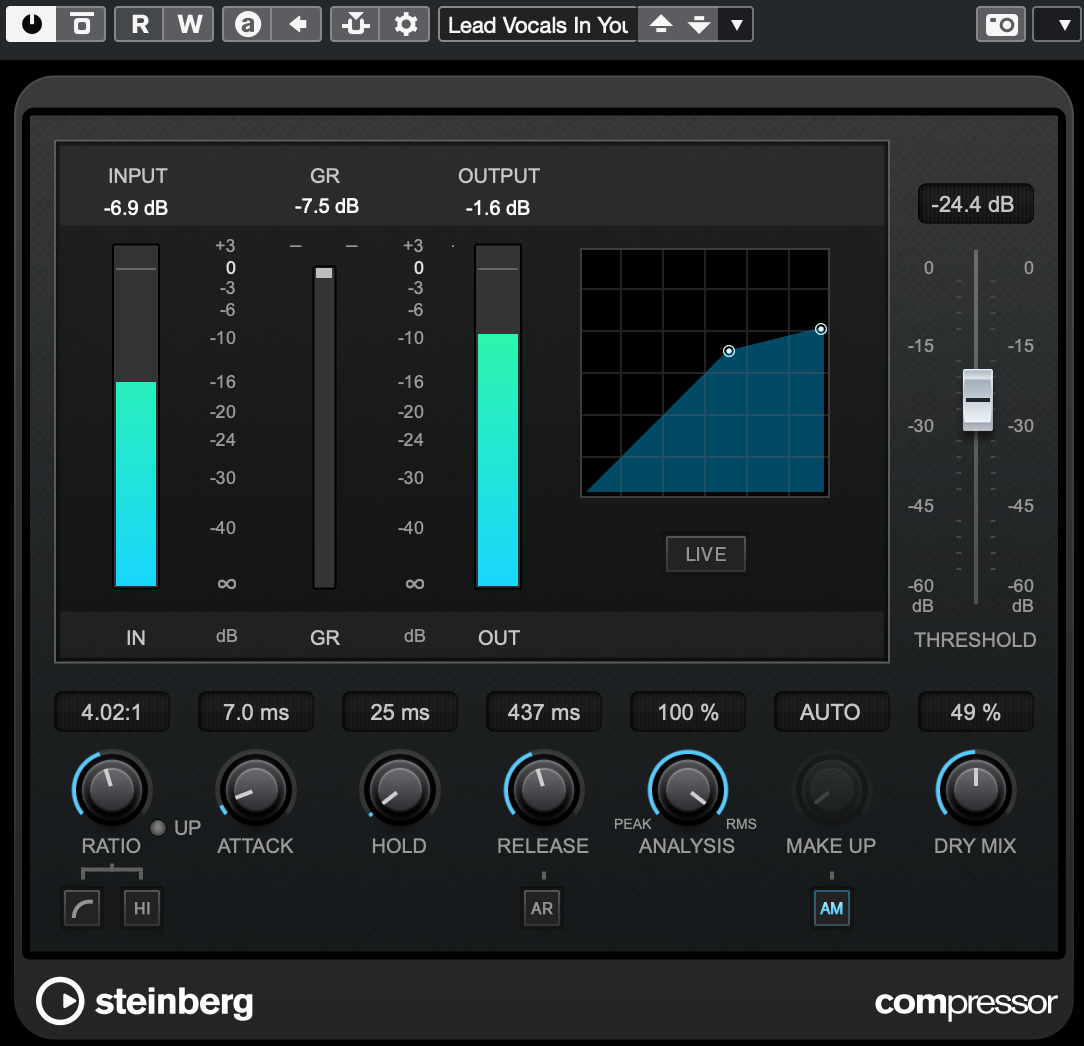Click the RELEASE knob
Screen dimensions: 1084x1046
pos(543,789)
